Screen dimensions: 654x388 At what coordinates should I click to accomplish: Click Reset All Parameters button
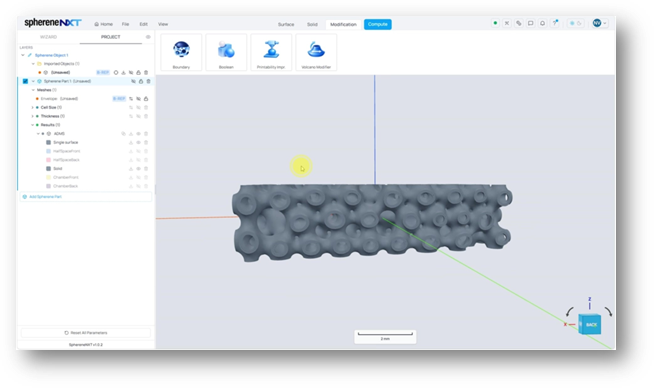tap(86, 333)
